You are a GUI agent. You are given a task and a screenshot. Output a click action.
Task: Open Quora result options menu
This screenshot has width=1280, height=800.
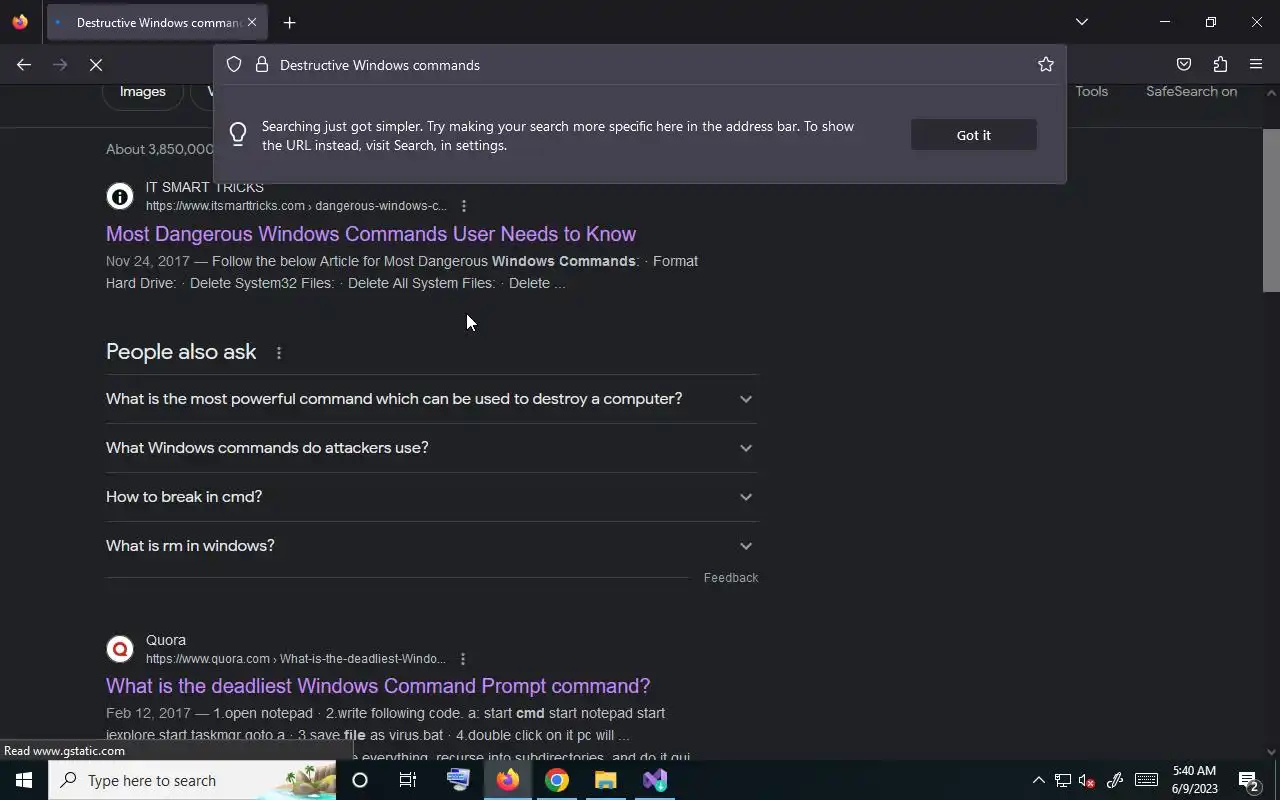462,659
